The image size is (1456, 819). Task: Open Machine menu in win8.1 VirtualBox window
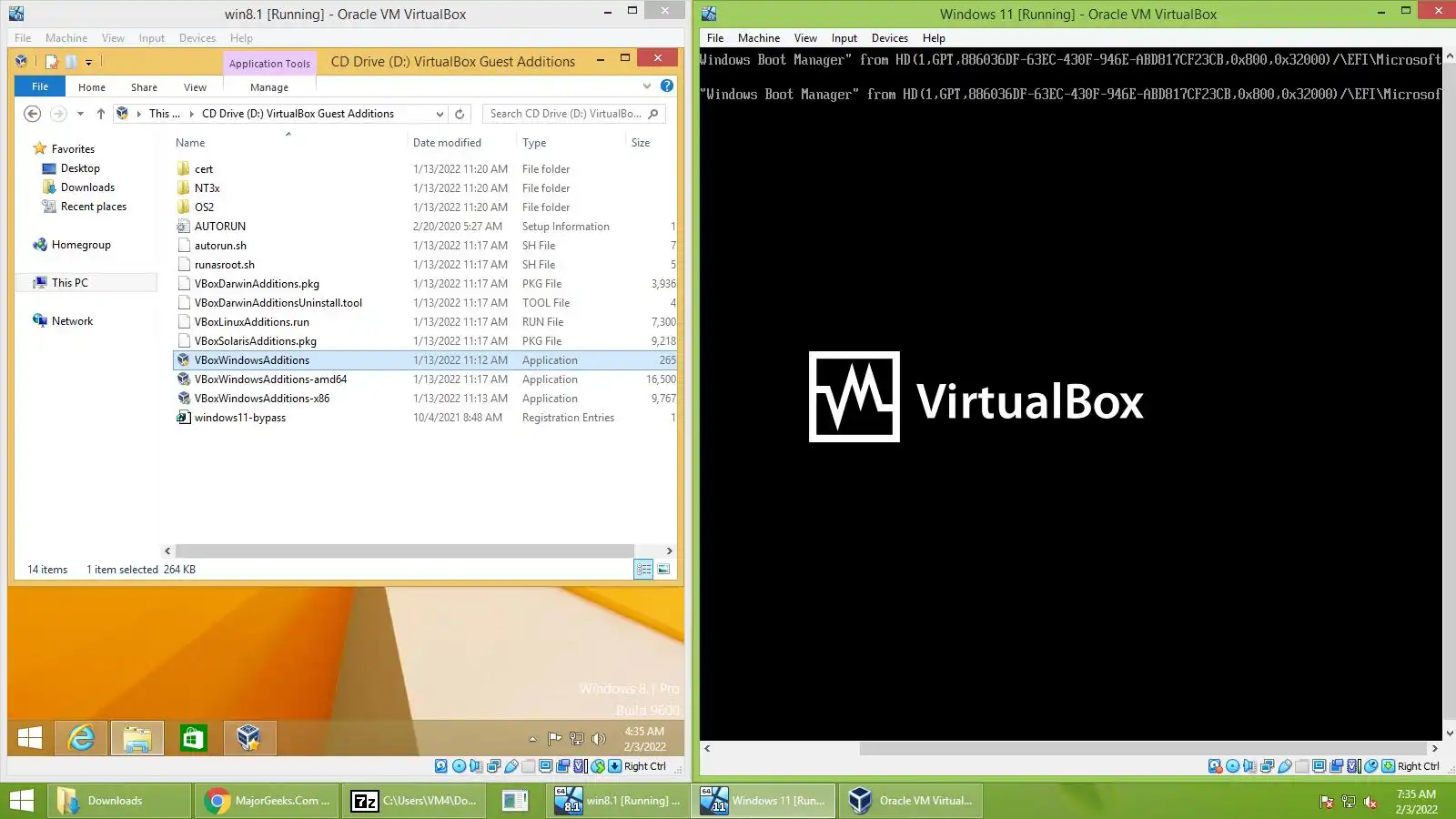tap(66, 38)
